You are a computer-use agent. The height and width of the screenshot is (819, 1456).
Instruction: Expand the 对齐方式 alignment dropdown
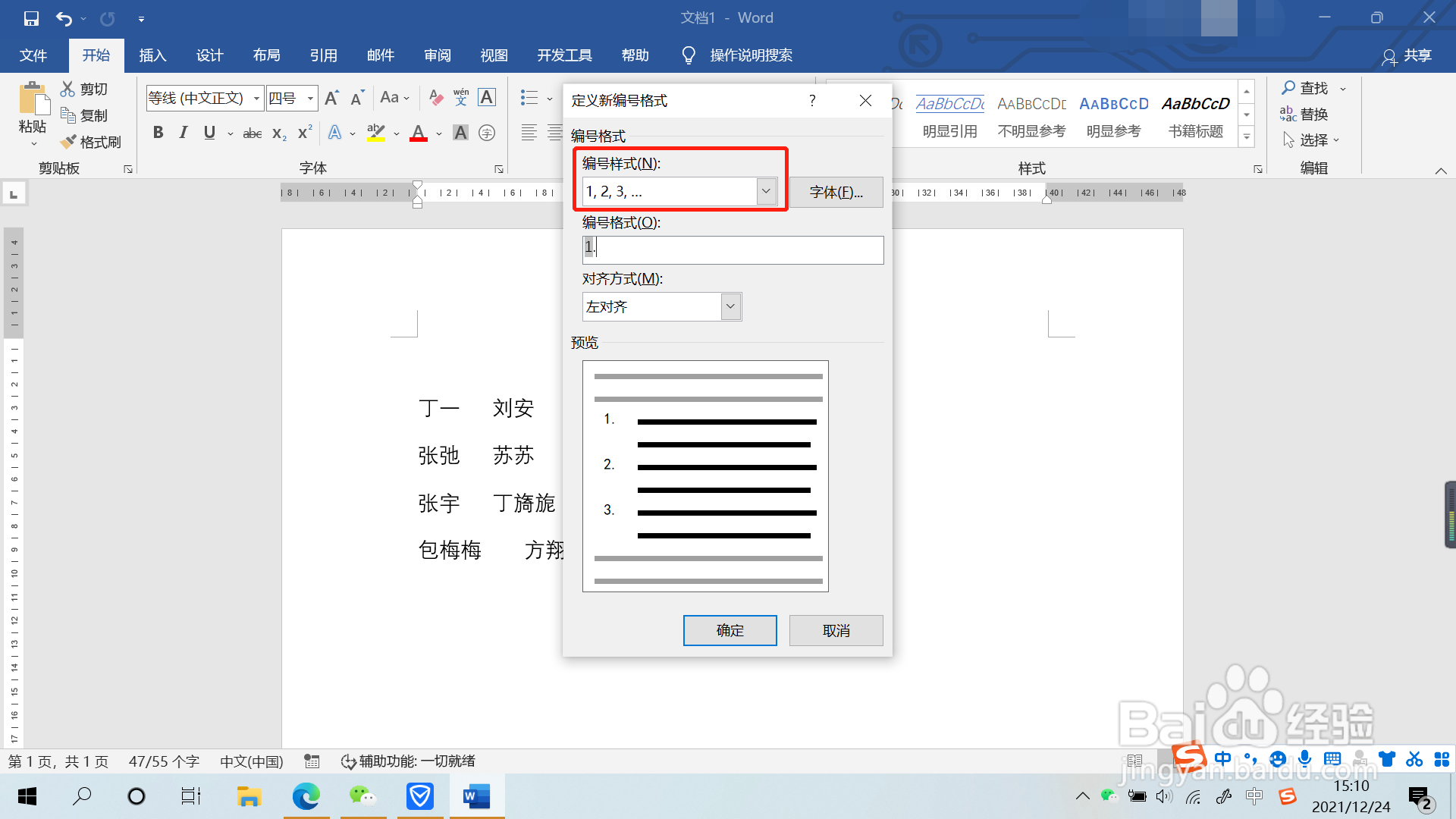click(730, 306)
